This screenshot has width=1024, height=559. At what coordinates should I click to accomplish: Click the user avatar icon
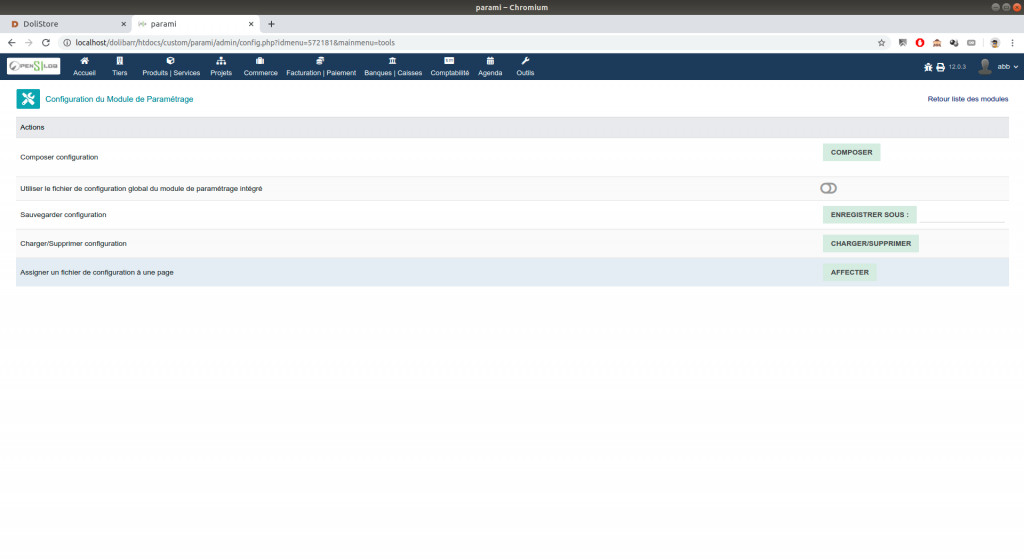pyautogui.click(x=985, y=66)
